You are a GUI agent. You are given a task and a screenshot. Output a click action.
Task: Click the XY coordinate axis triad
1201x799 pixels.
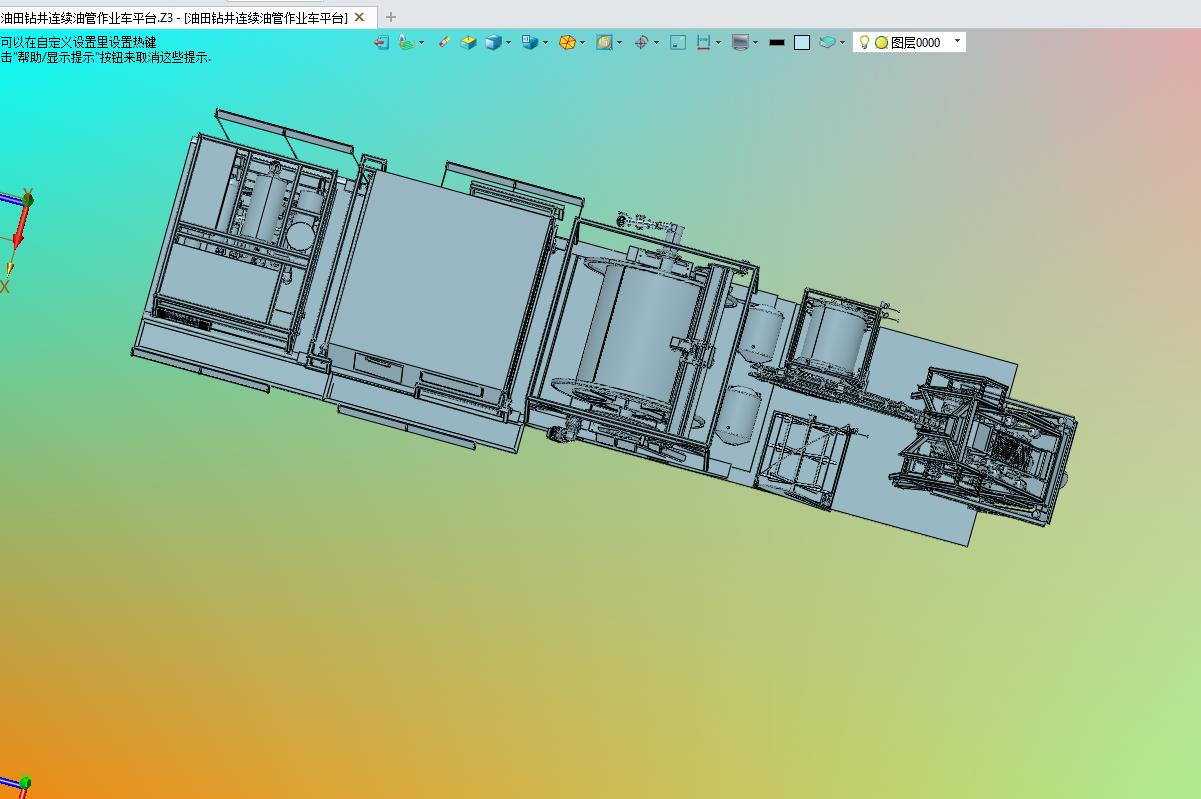pyautogui.click(x=16, y=240)
